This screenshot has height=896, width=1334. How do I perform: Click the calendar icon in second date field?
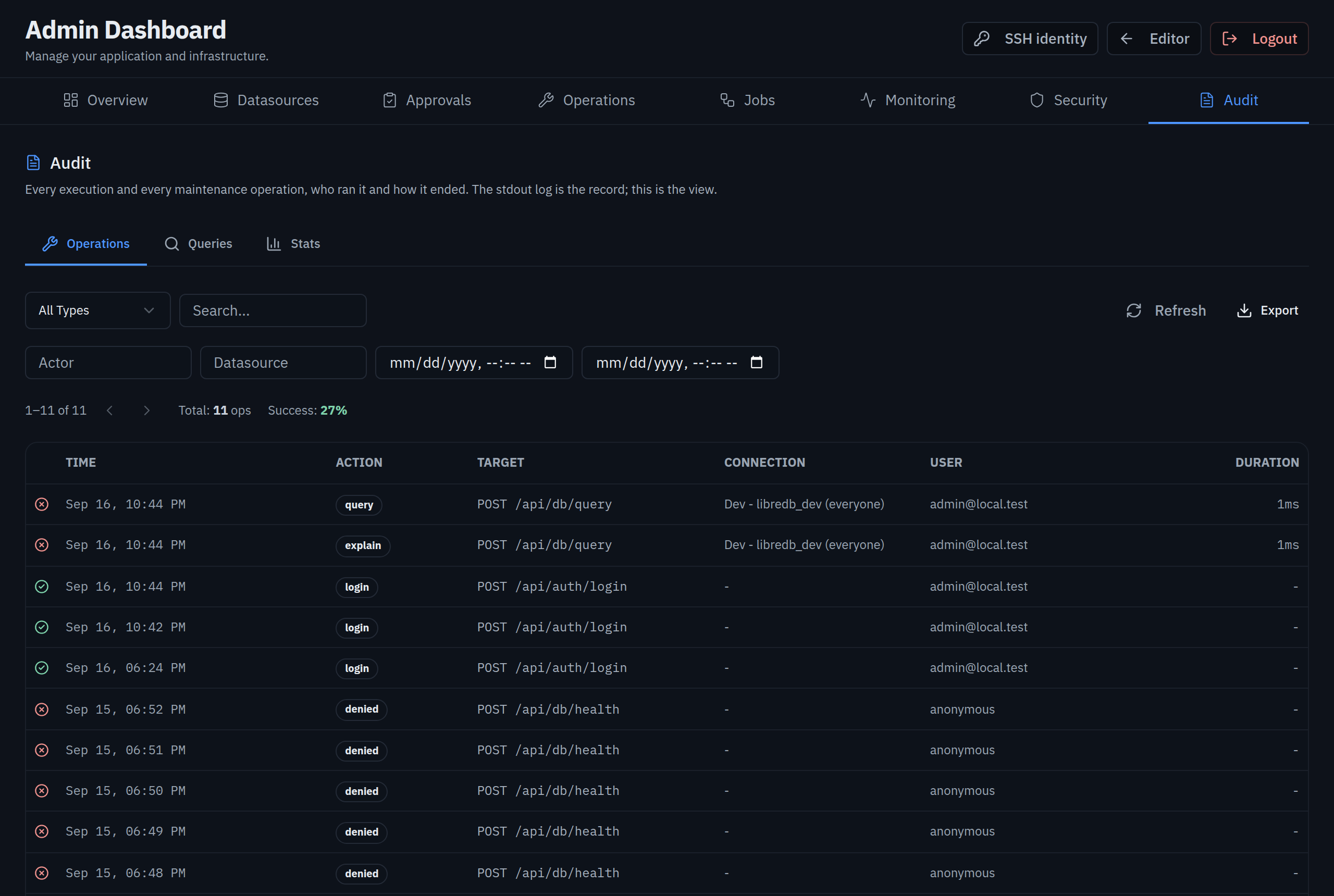pos(756,362)
